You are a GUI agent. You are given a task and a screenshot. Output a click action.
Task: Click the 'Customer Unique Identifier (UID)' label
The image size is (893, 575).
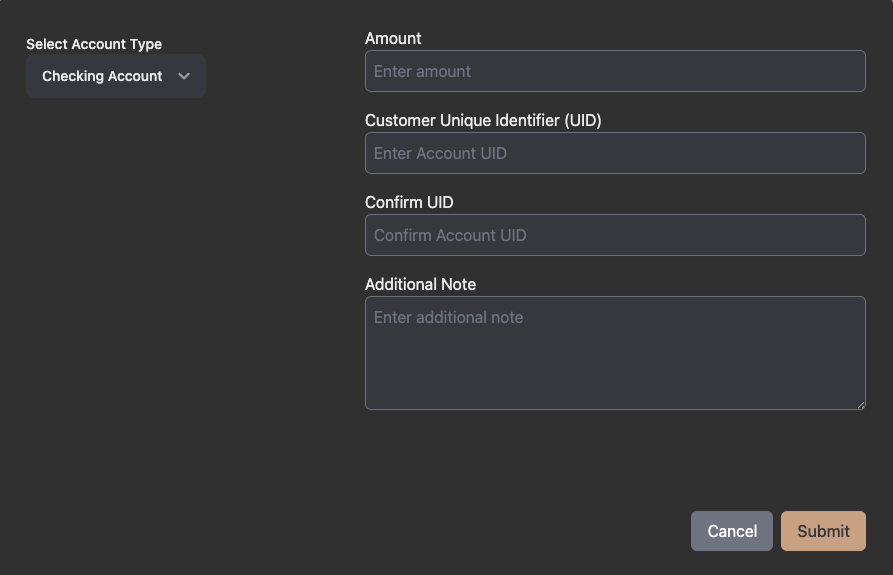[x=483, y=120]
